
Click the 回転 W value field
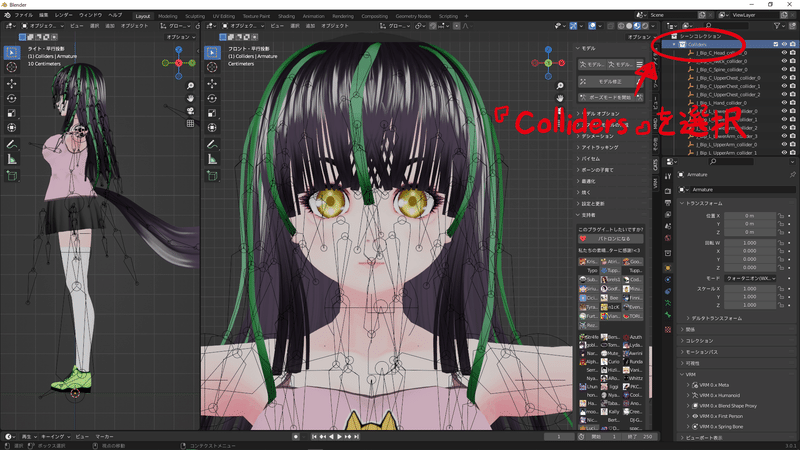749,243
